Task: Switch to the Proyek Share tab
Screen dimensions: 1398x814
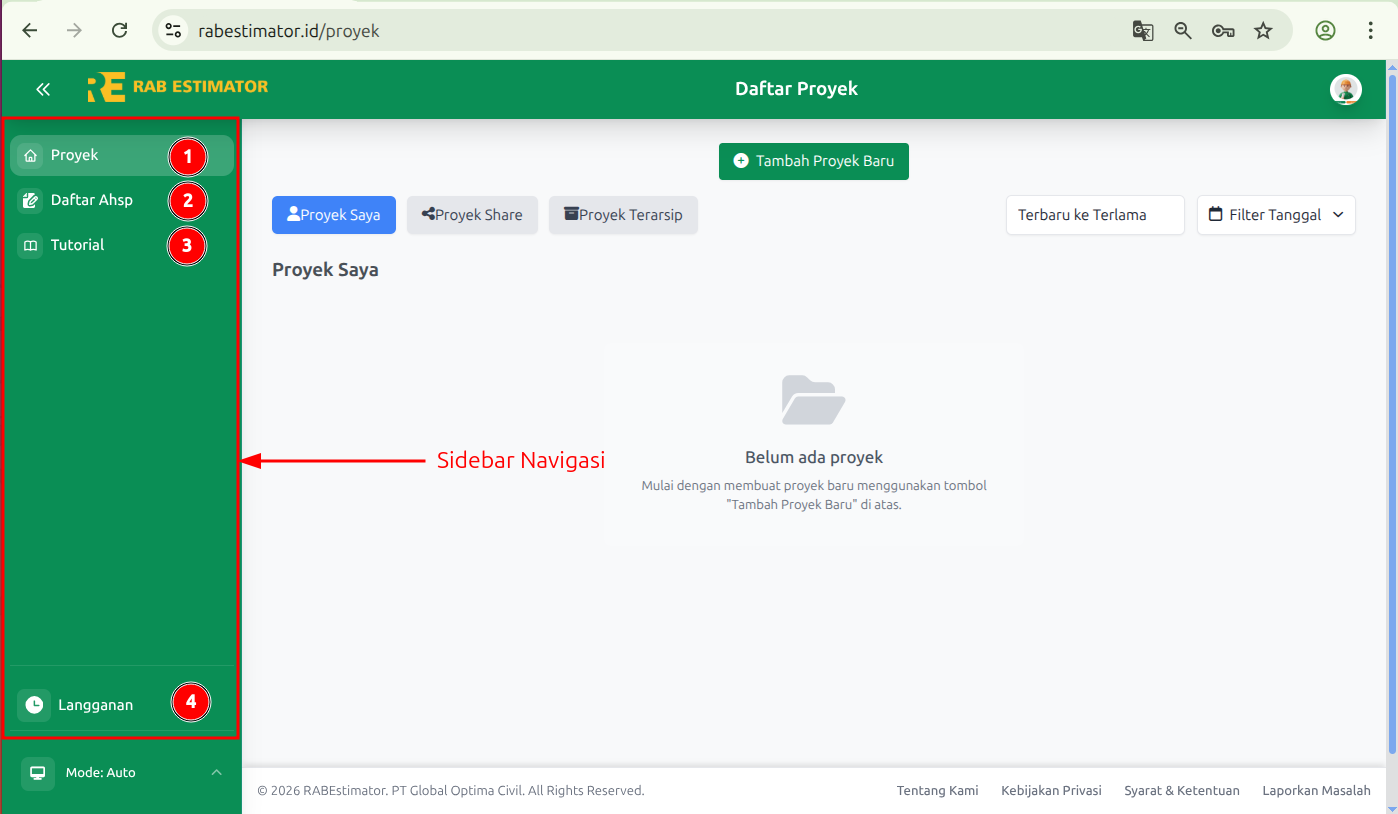Action: tap(472, 215)
